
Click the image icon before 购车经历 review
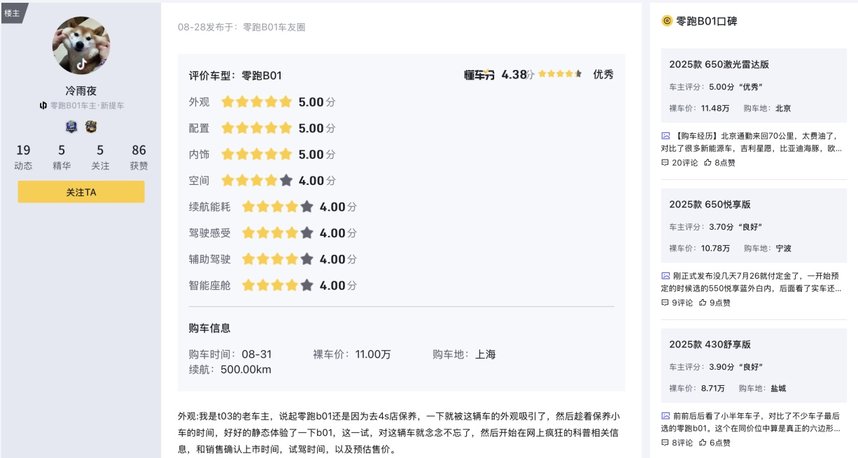(665, 136)
